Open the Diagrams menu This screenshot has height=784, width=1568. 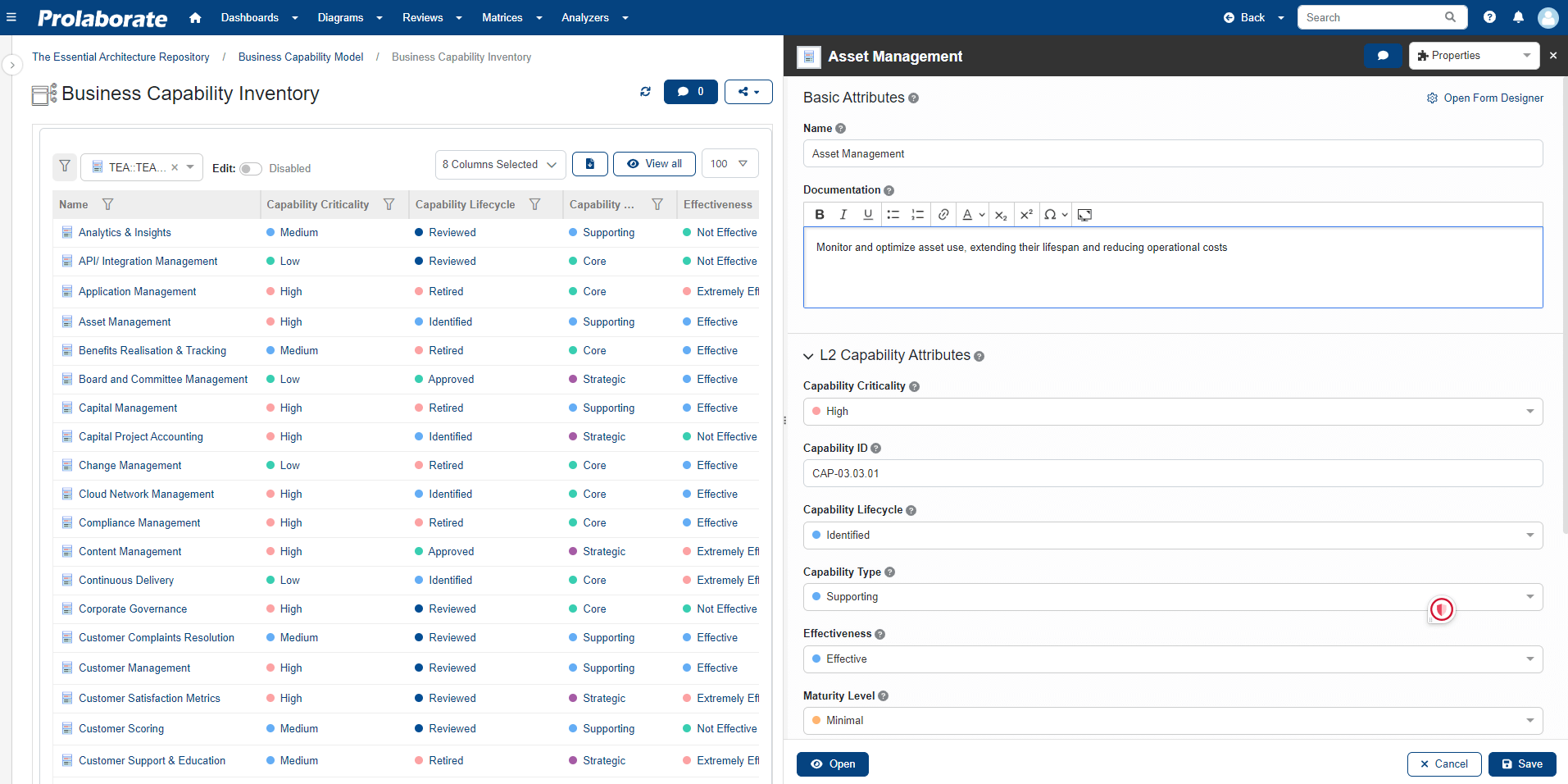click(x=349, y=17)
